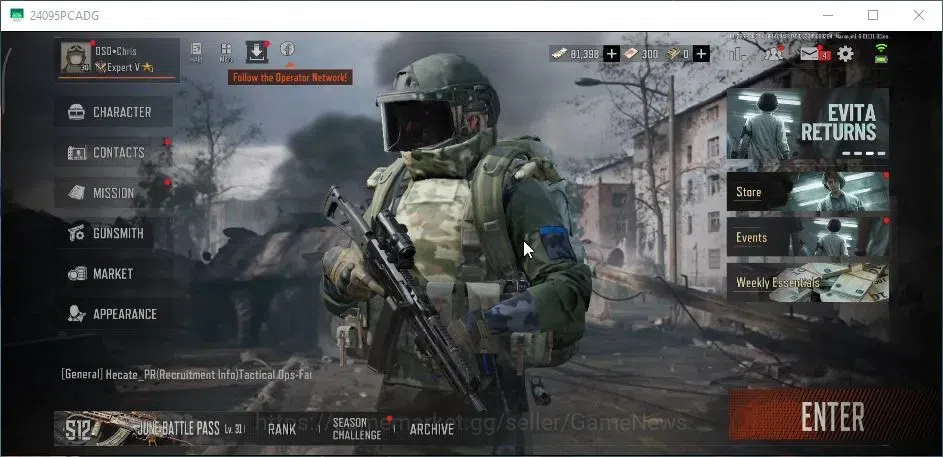Click the ID card icon beside CONTACTS
The image size is (943, 457).
click(x=76, y=153)
